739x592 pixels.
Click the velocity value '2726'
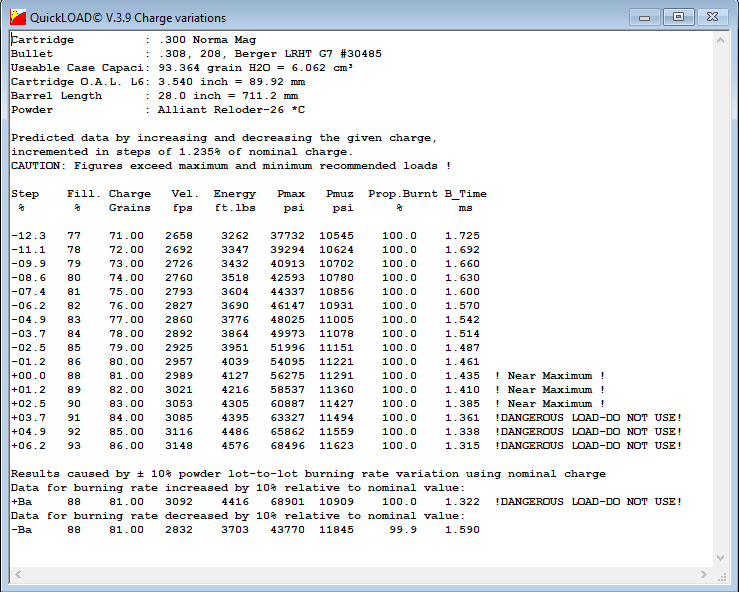[x=179, y=264]
